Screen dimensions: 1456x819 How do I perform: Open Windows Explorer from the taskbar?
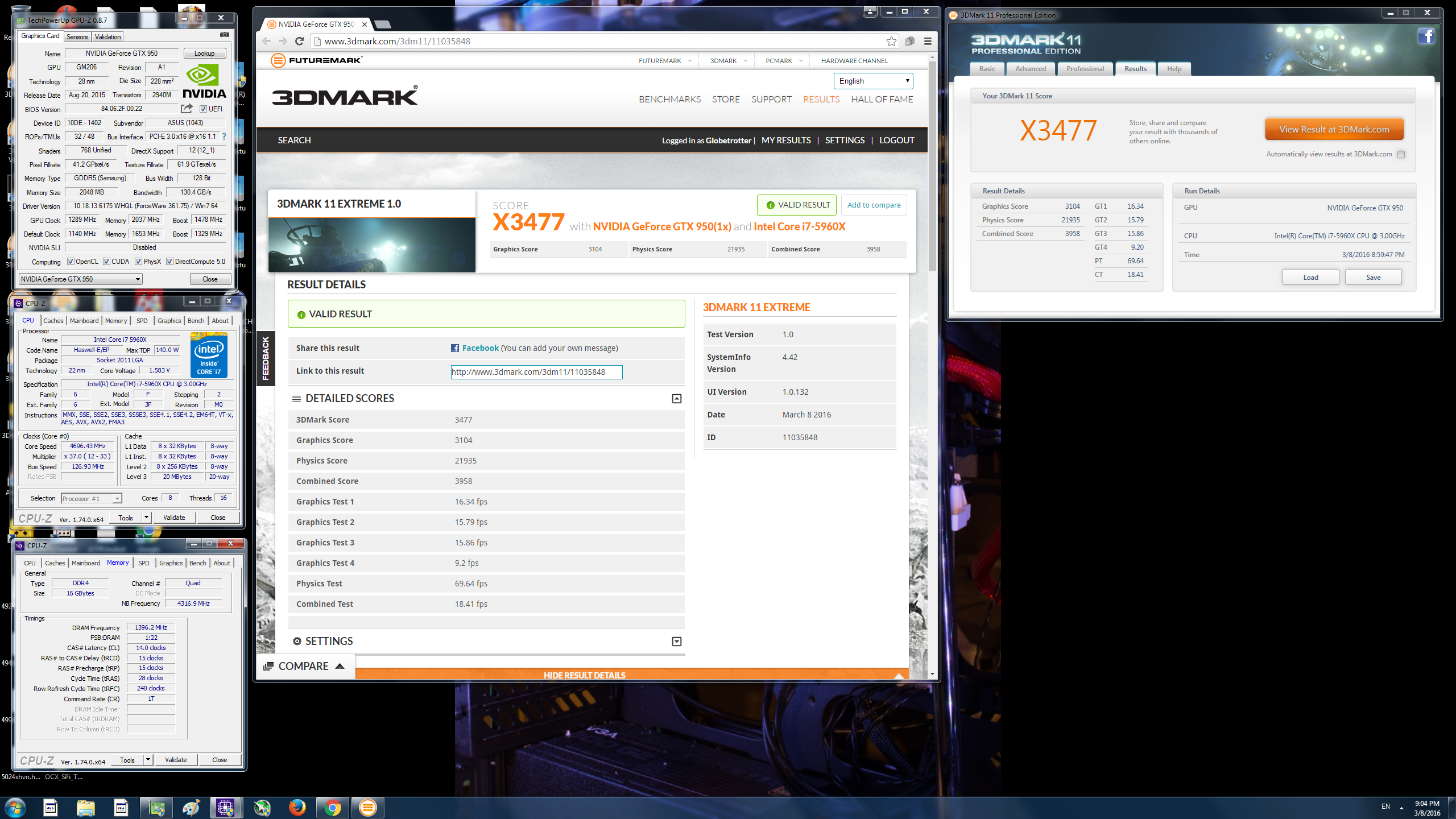86,808
